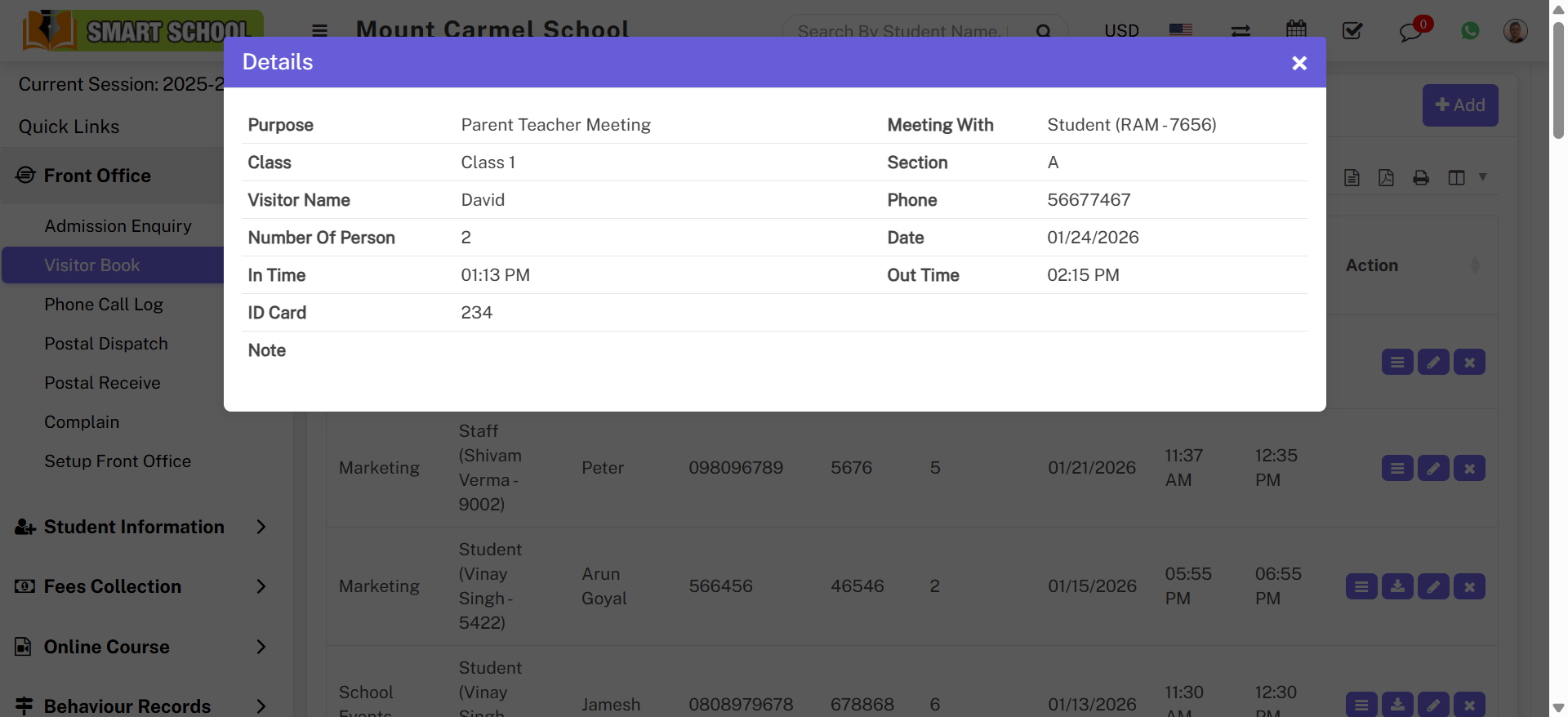
Task: Open the task checklist icon
Action: 1352,31
